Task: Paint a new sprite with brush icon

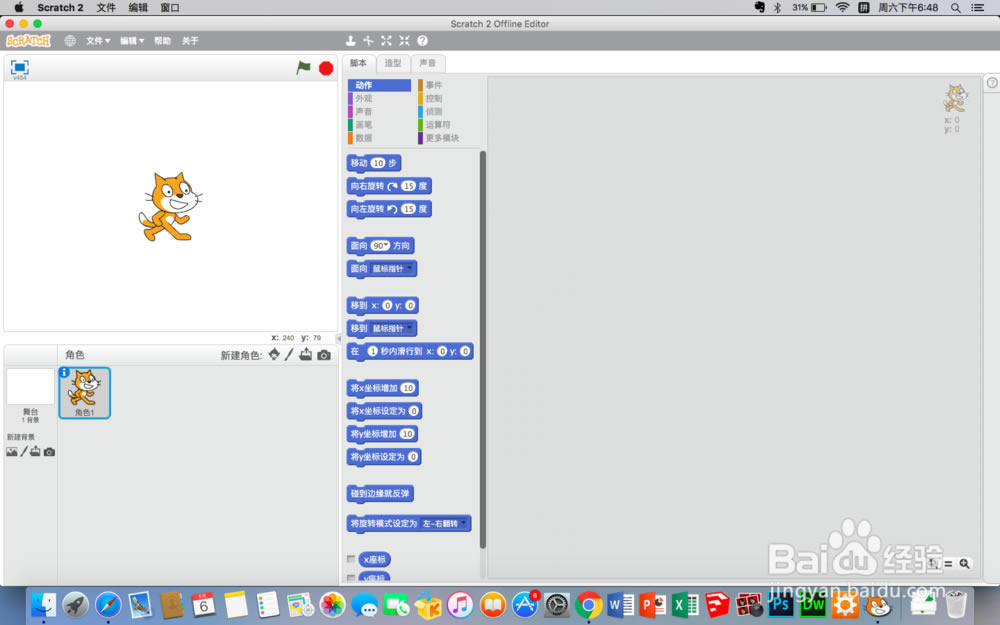Action: [289, 355]
